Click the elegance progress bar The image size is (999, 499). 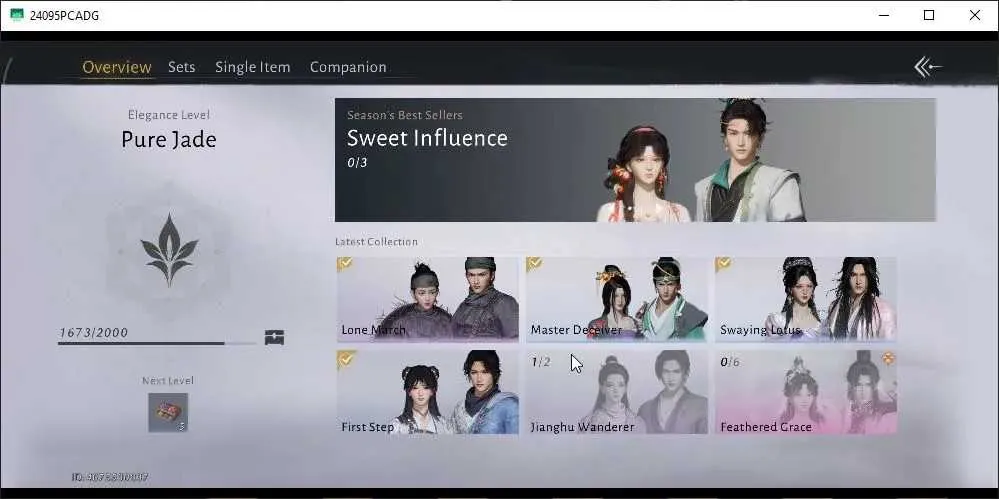tap(157, 344)
